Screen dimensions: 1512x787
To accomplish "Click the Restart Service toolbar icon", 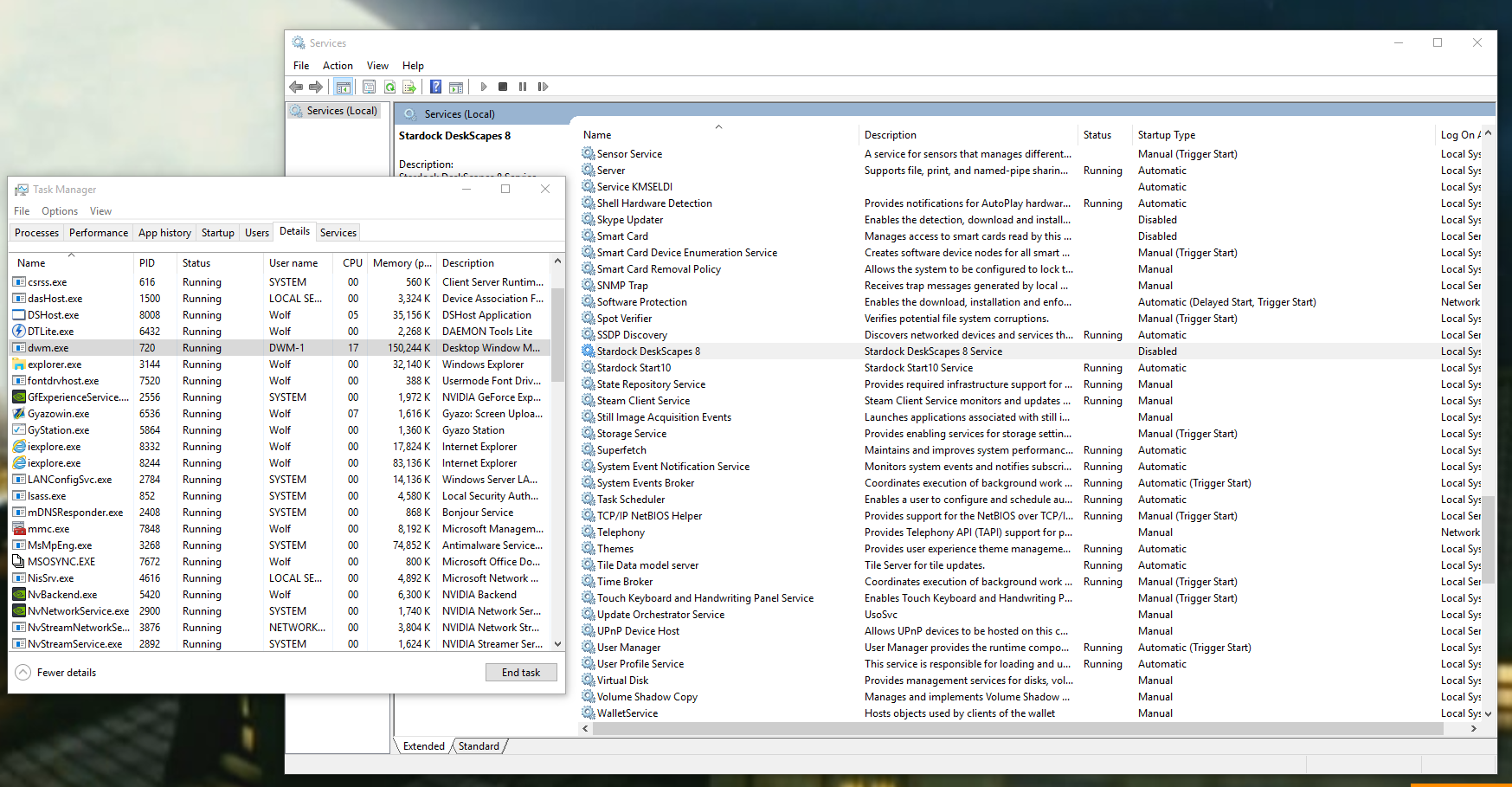I will tap(543, 87).
